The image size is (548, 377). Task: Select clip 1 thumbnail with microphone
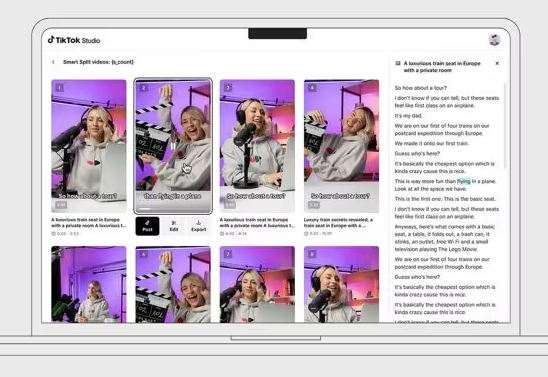pos(89,146)
